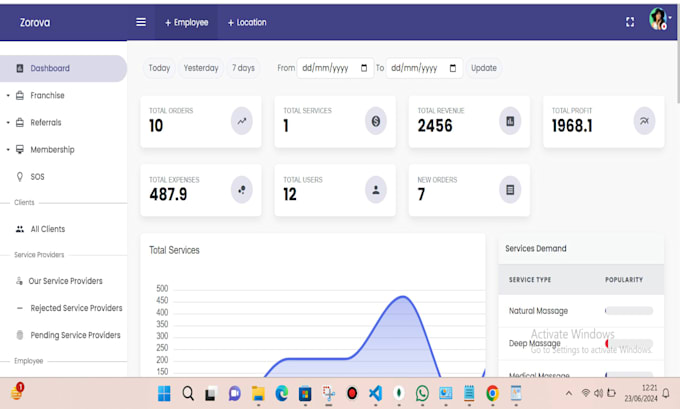This screenshot has width=680, height=409.
Task: Open the From date calendar picker
Action: (364, 68)
